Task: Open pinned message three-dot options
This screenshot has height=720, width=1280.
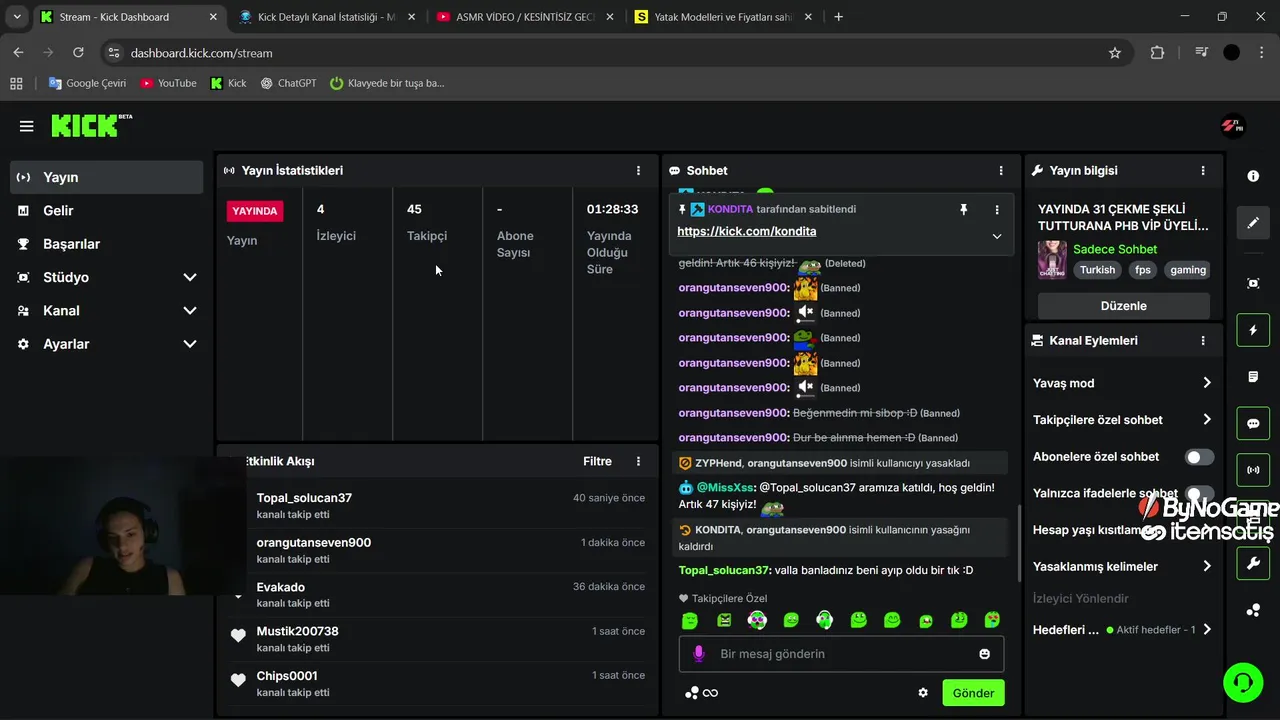Action: point(996,209)
